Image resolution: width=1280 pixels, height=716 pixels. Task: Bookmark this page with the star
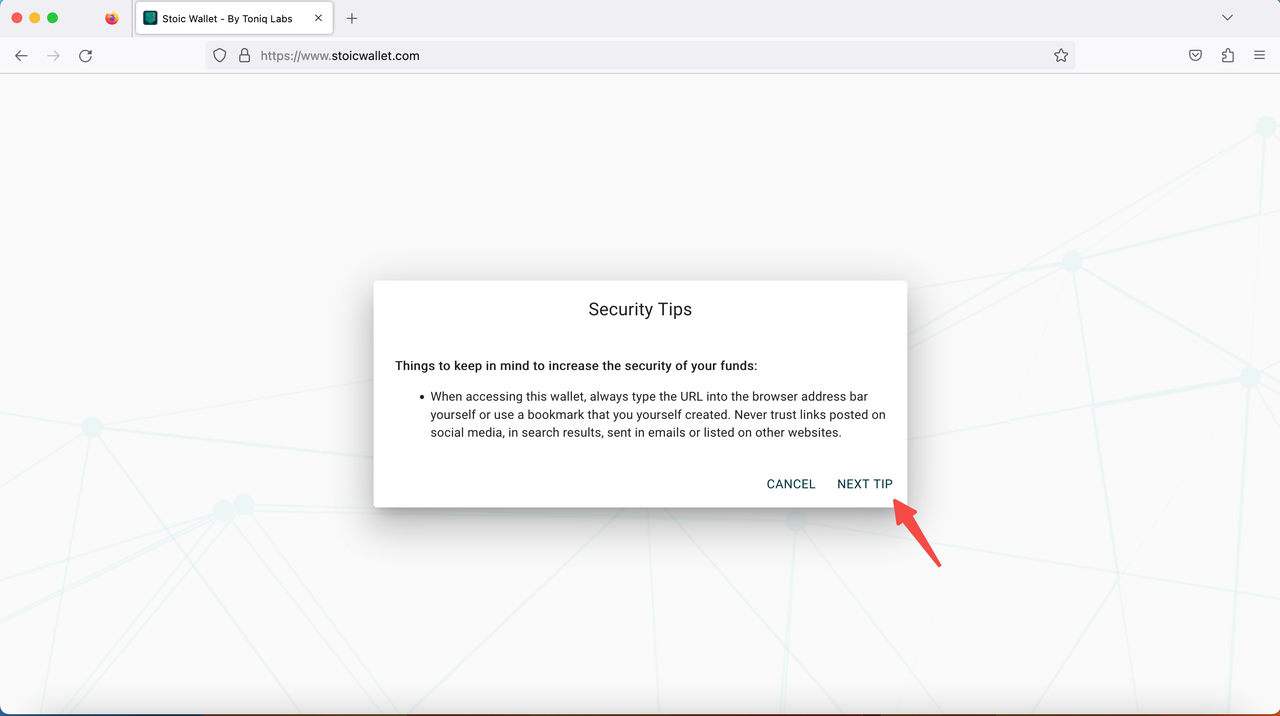[x=1061, y=56]
